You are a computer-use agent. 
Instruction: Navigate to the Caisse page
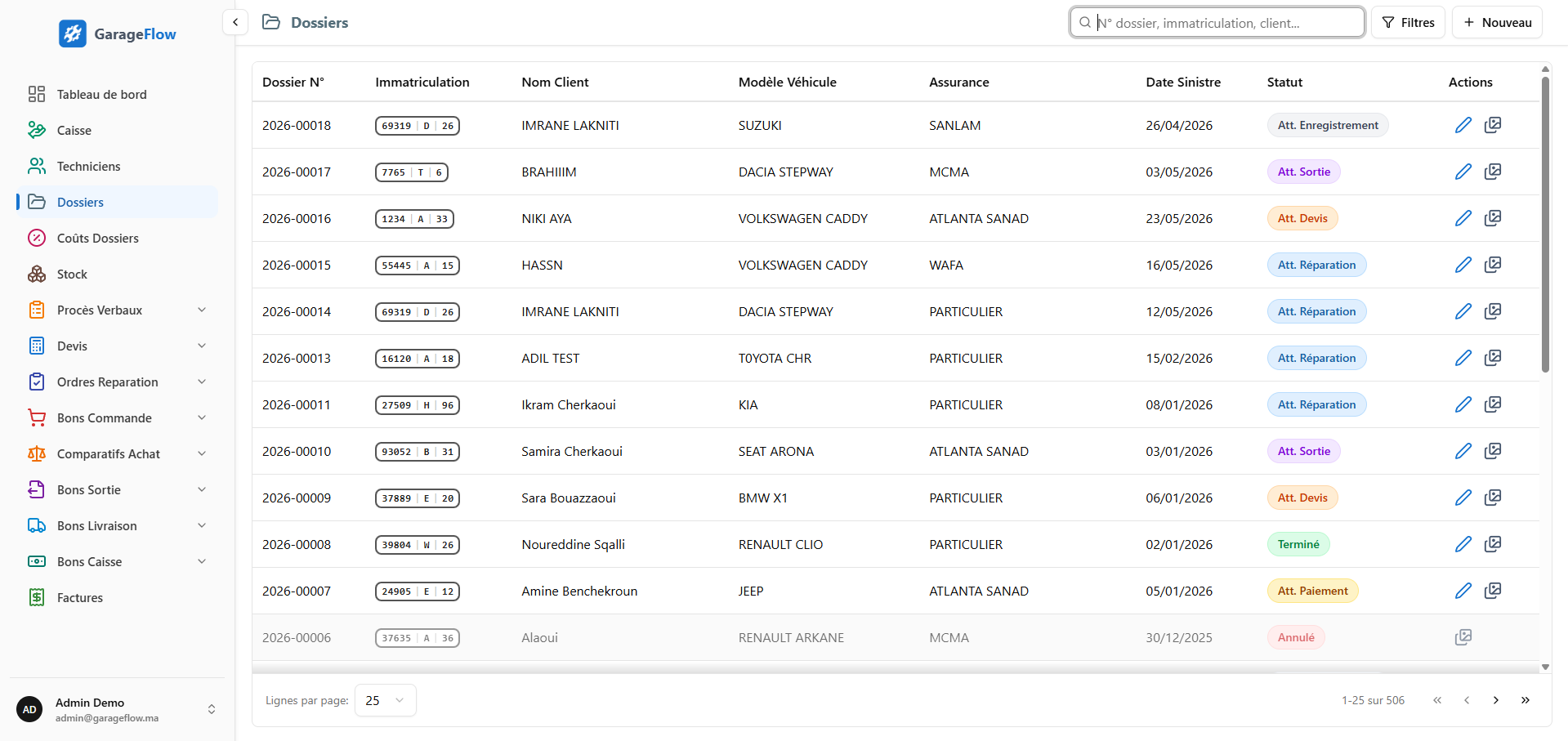point(117,130)
